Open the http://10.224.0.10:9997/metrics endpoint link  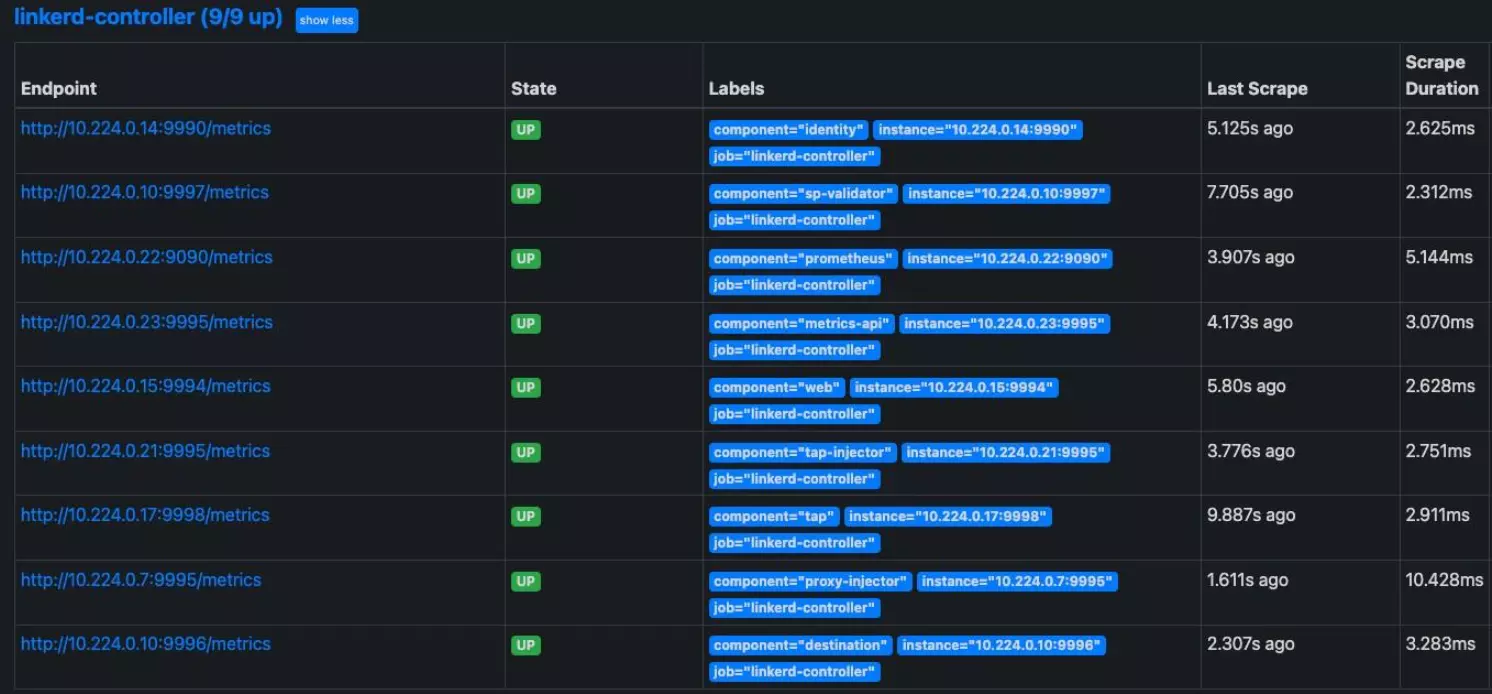[145, 192]
